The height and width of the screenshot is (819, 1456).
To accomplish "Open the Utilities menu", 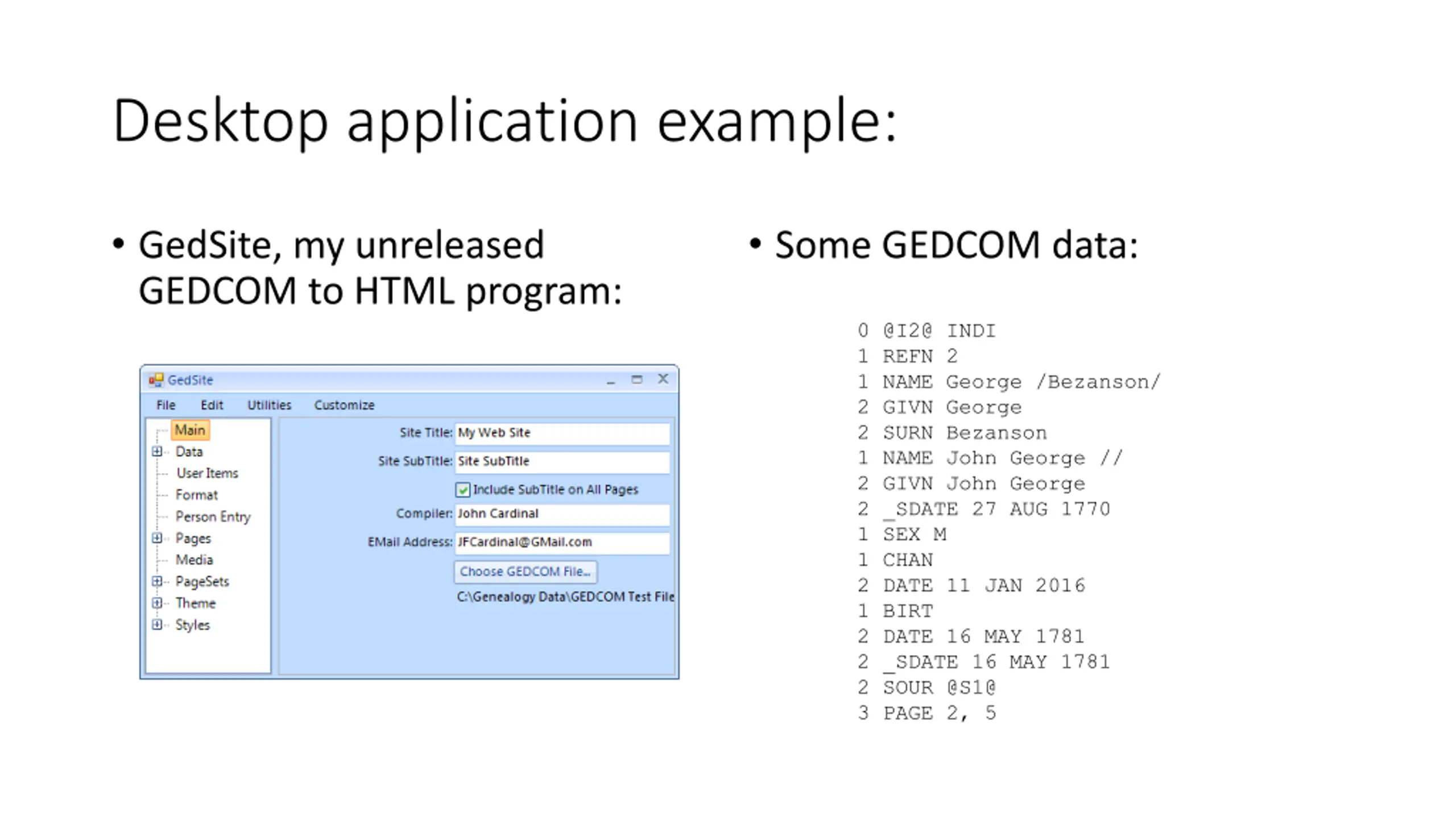I will point(269,405).
